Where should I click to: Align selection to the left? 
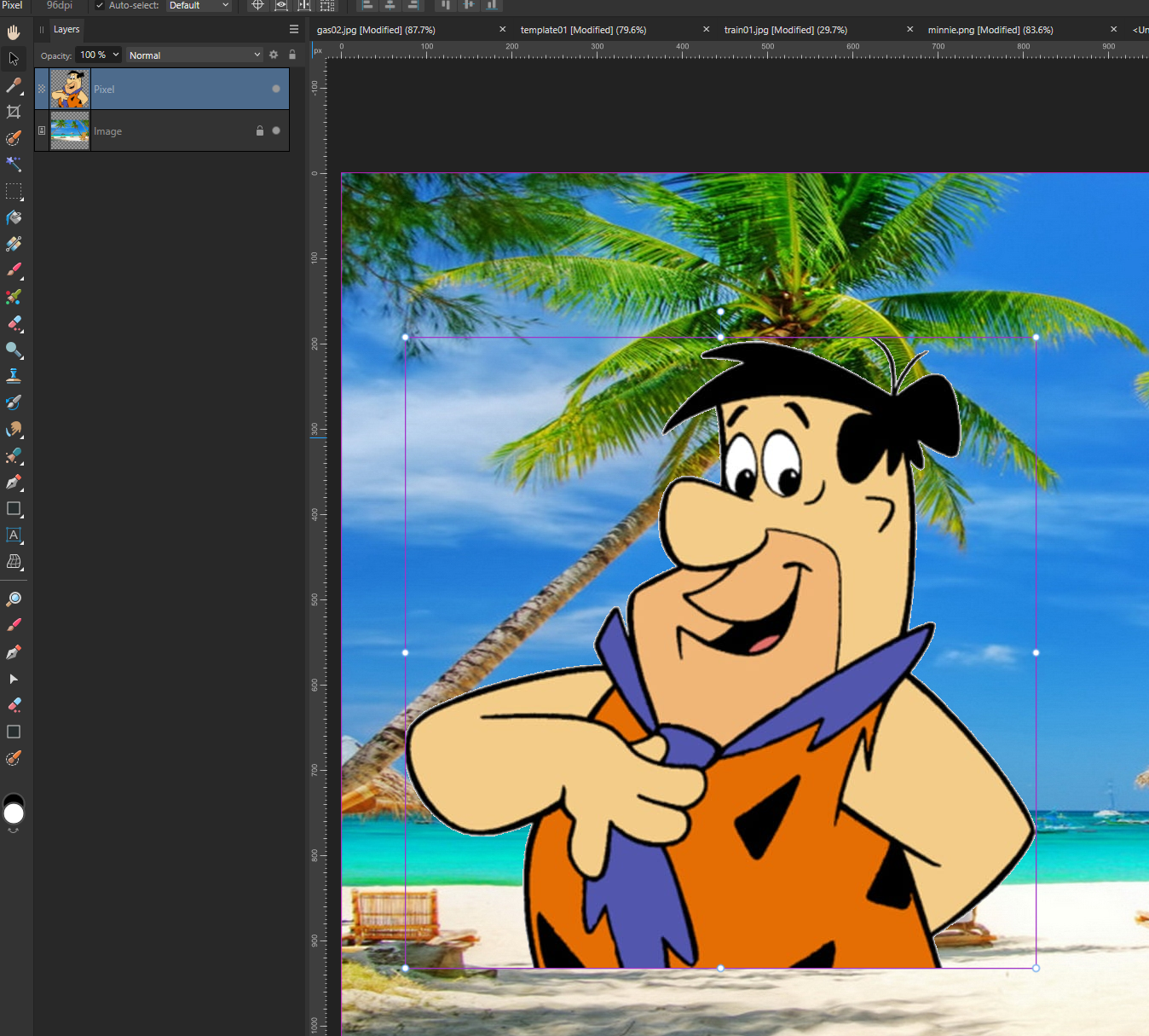pyautogui.click(x=367, y=5)
